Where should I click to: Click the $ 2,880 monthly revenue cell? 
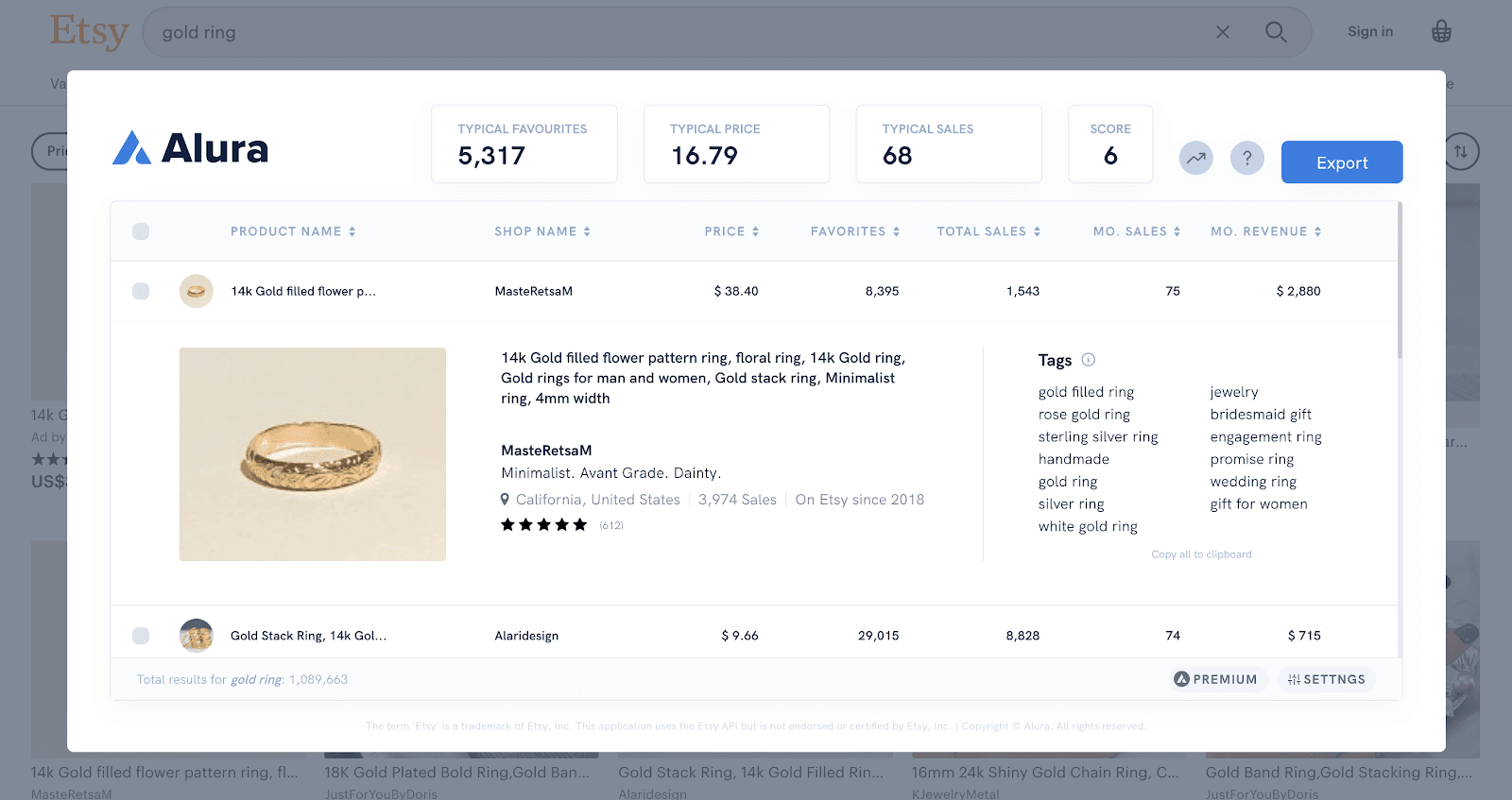1298,291
